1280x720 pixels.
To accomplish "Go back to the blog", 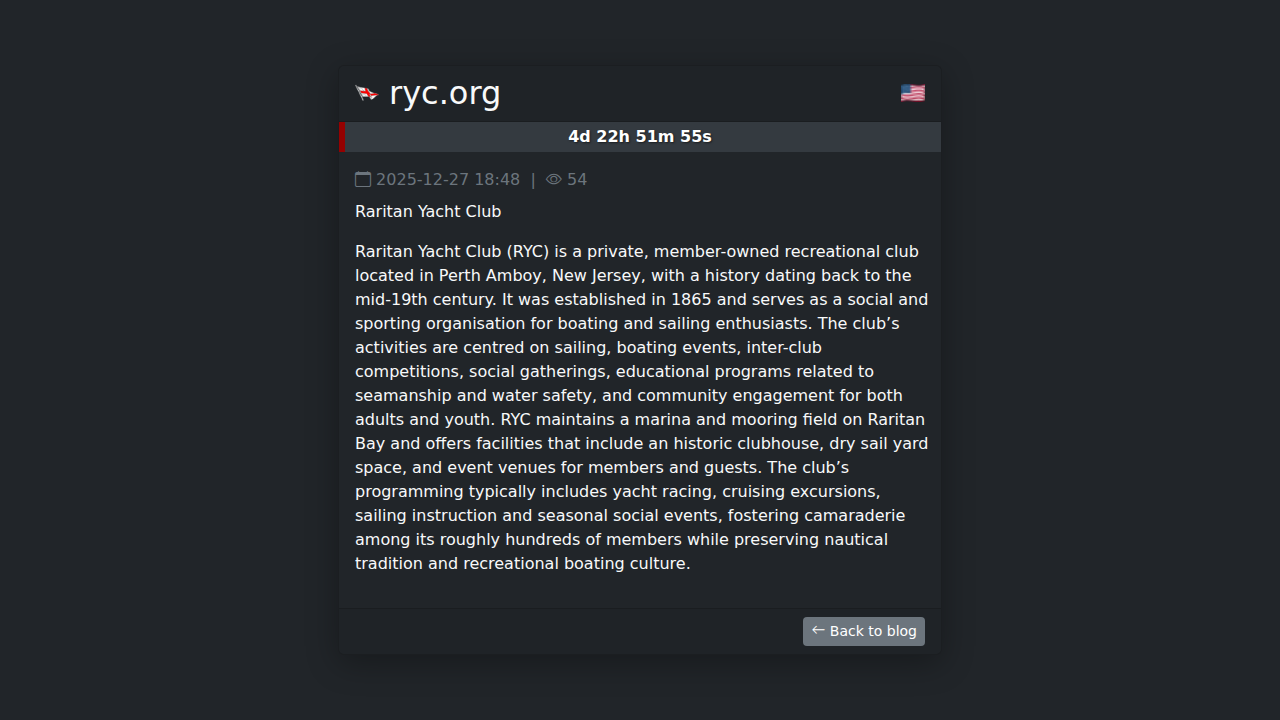I will (864, 631).
